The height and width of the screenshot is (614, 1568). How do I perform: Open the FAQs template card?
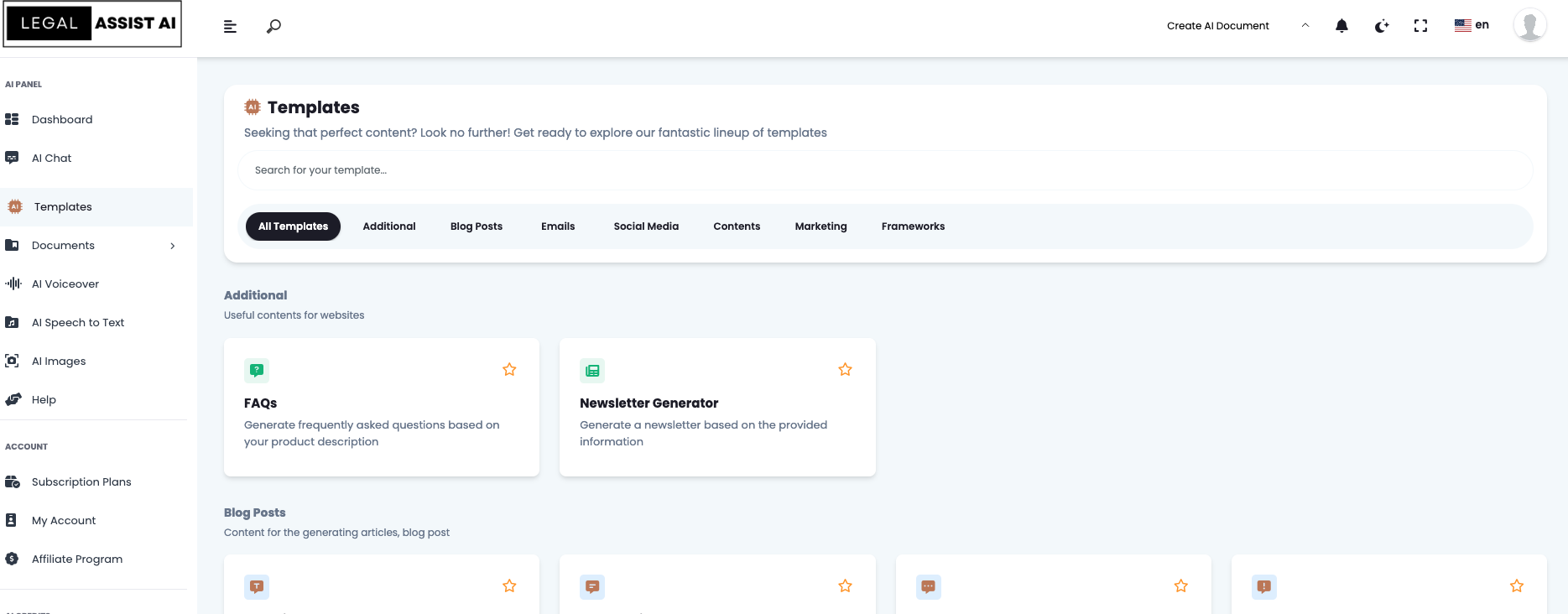pos(382,407)
